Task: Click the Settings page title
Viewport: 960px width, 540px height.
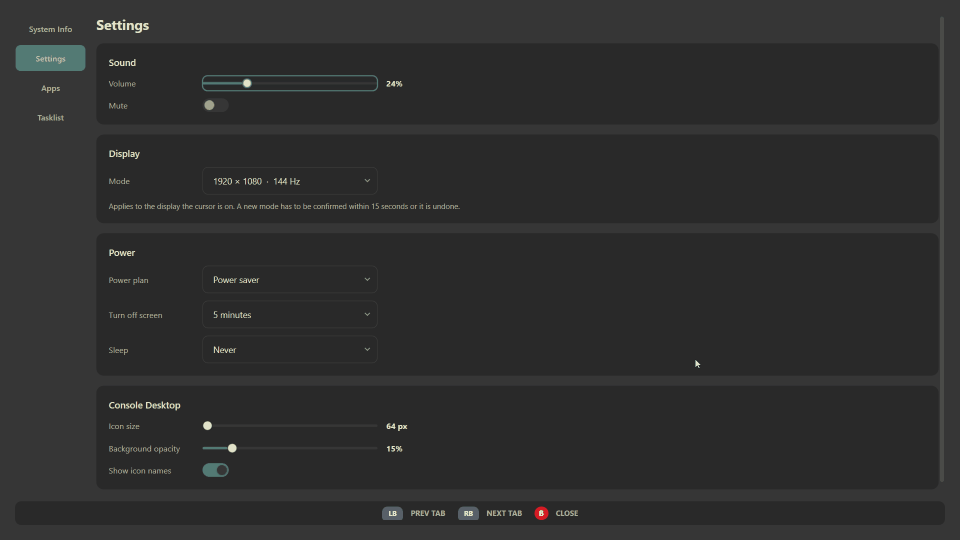Action: click(122, 25)
